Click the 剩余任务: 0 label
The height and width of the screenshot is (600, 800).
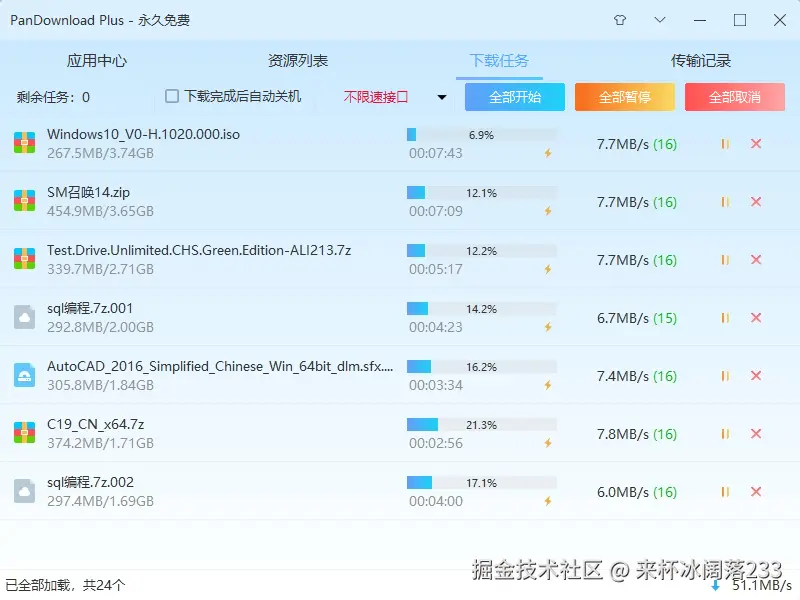tap(53, 97)
